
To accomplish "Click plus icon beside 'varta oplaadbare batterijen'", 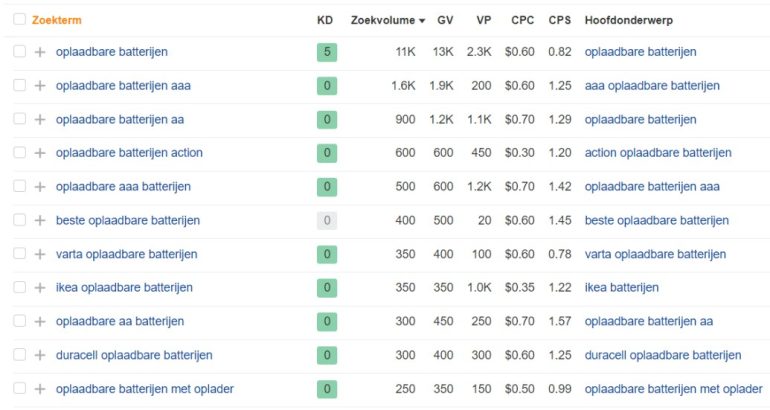I will click(x=40, y=254).
